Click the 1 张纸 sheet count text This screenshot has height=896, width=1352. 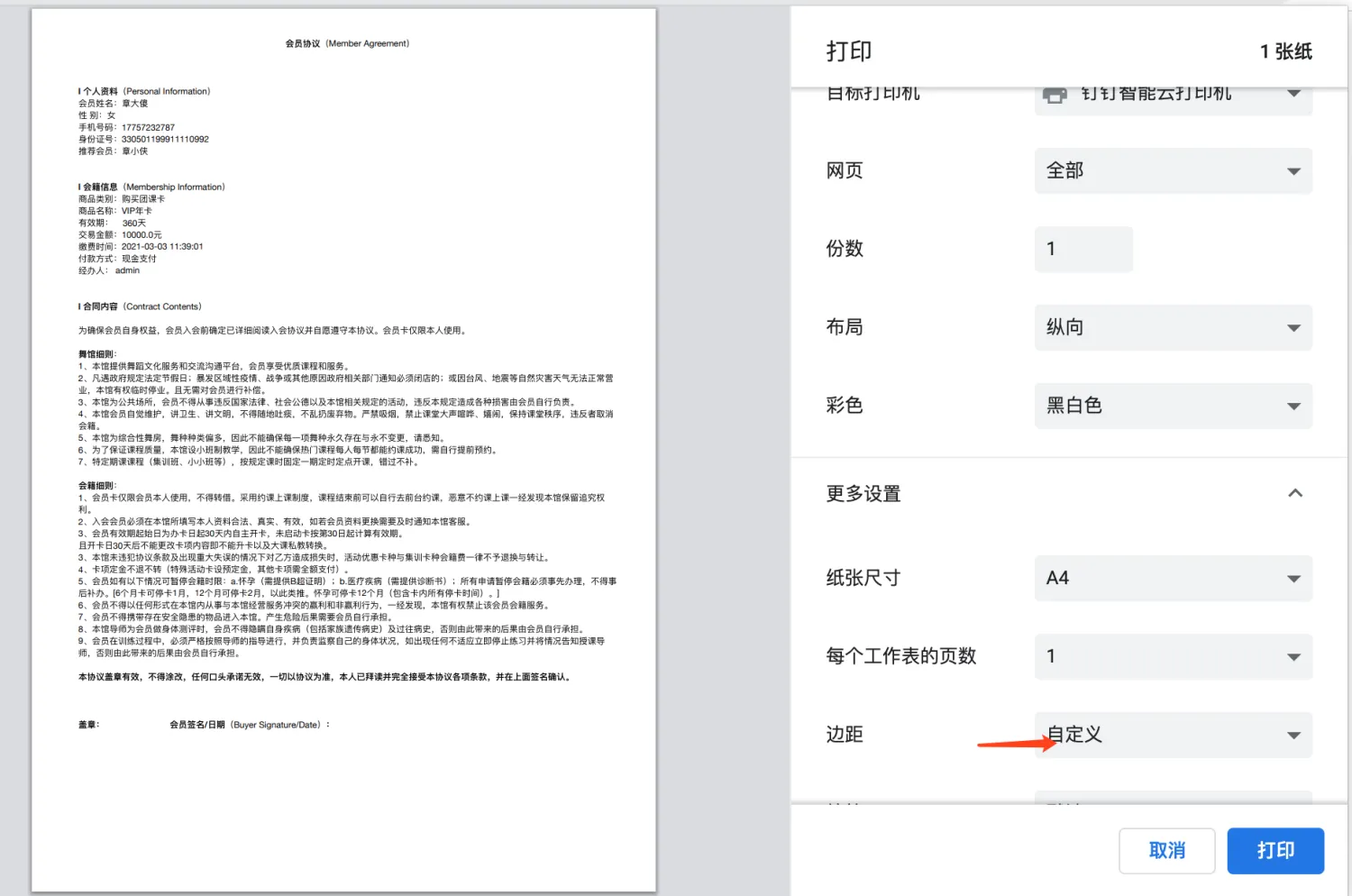[1285, 52]
